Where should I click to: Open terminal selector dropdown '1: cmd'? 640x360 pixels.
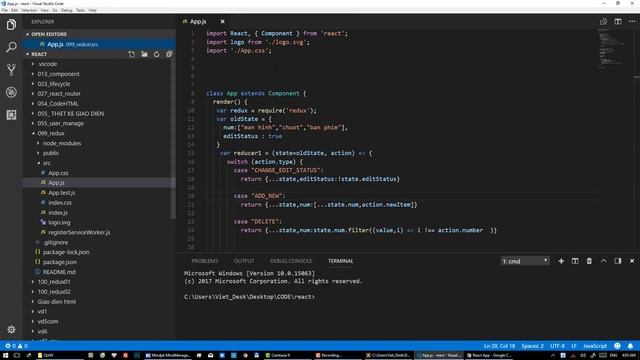[525, 261]
